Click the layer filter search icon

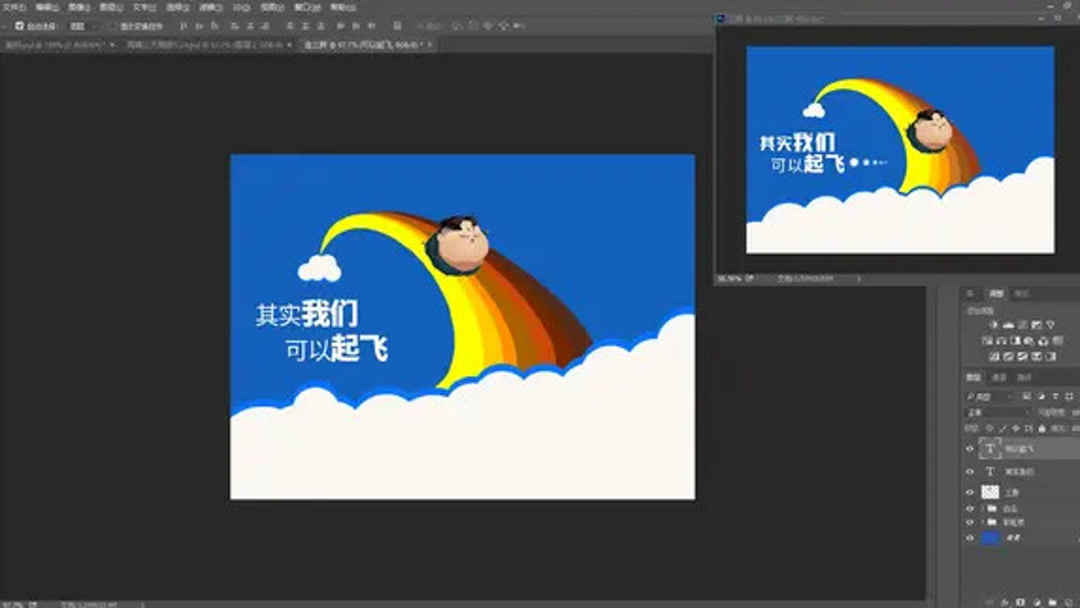point(968,395)
